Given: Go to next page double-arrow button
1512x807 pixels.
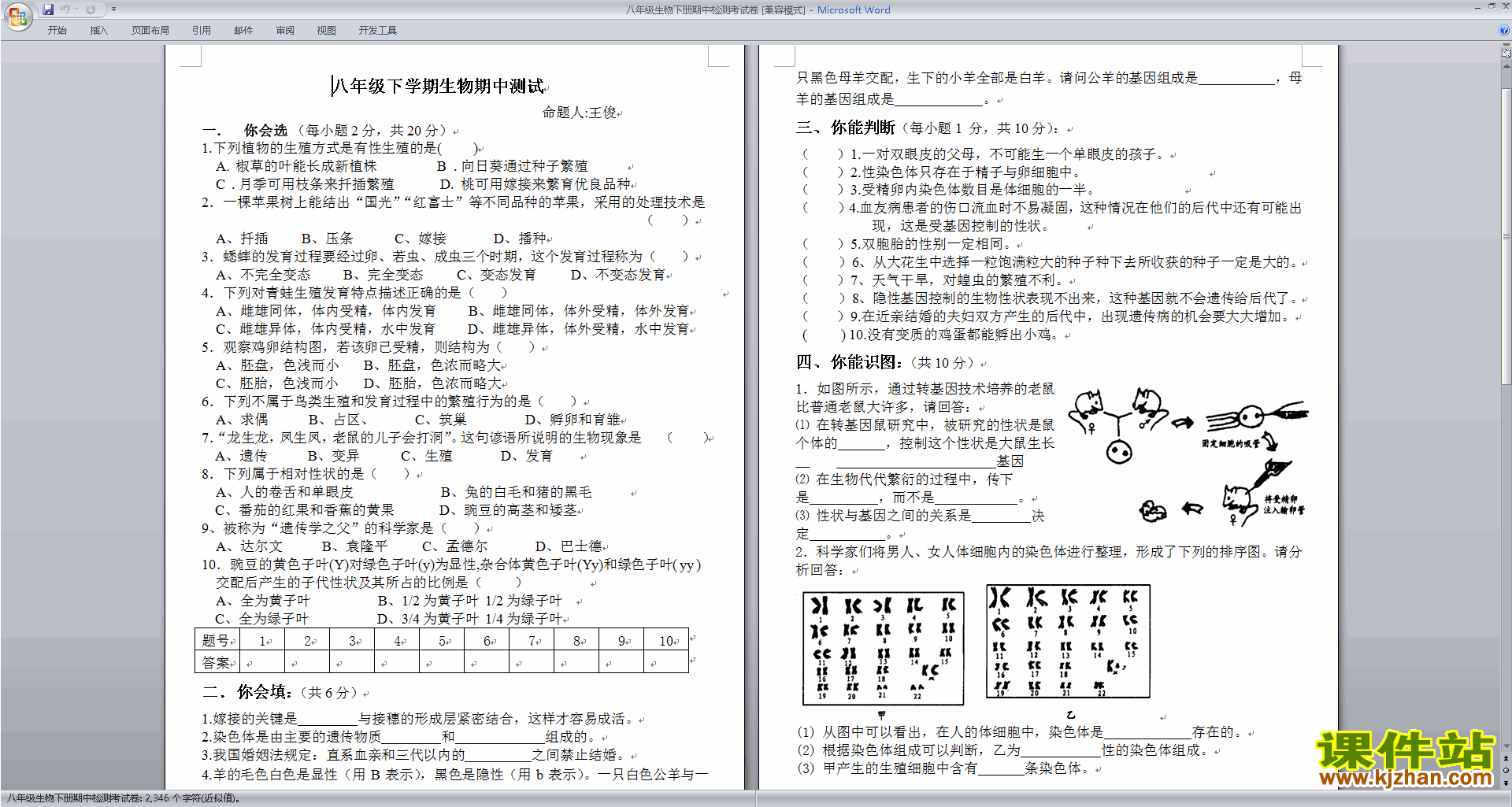Looking at the screenshot, I should coord(1506,783).
